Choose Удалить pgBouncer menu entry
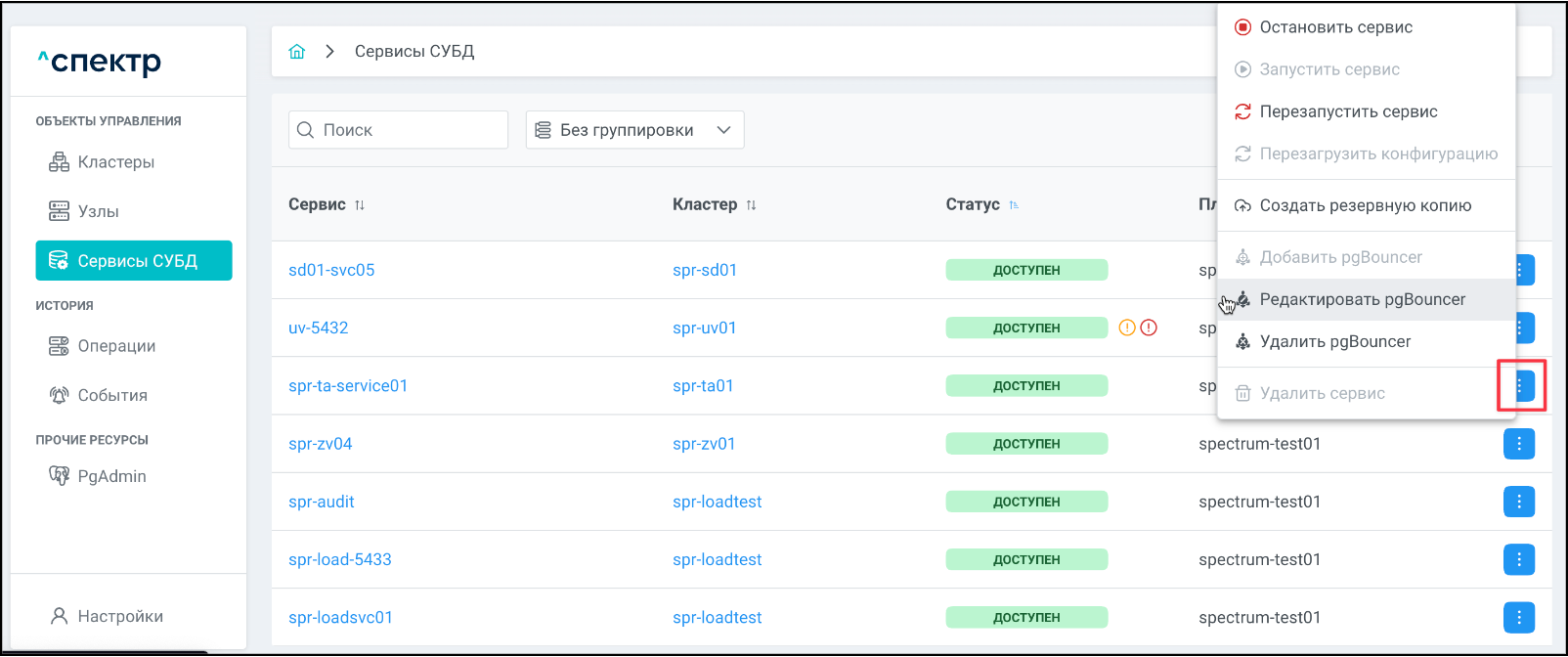The height and width of the screenshot is (657, 1568). (x=1334, y=341)
